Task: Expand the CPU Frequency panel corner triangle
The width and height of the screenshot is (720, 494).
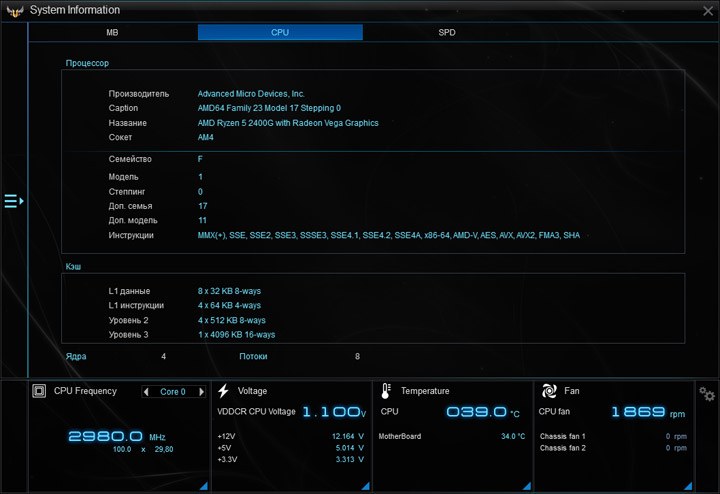Action: [x=204, y=486]
